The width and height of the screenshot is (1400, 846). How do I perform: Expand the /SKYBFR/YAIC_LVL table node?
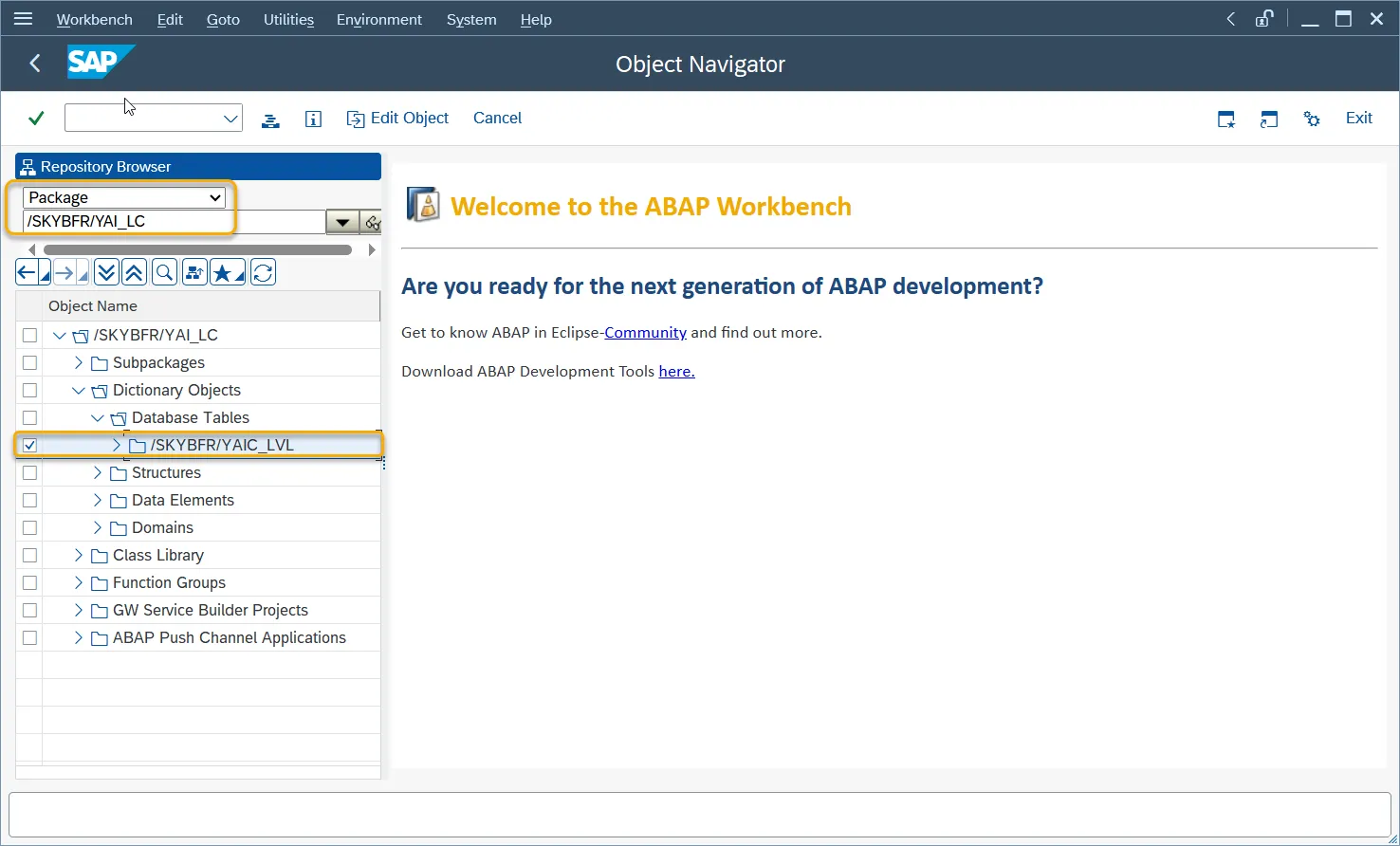(117, 445)
